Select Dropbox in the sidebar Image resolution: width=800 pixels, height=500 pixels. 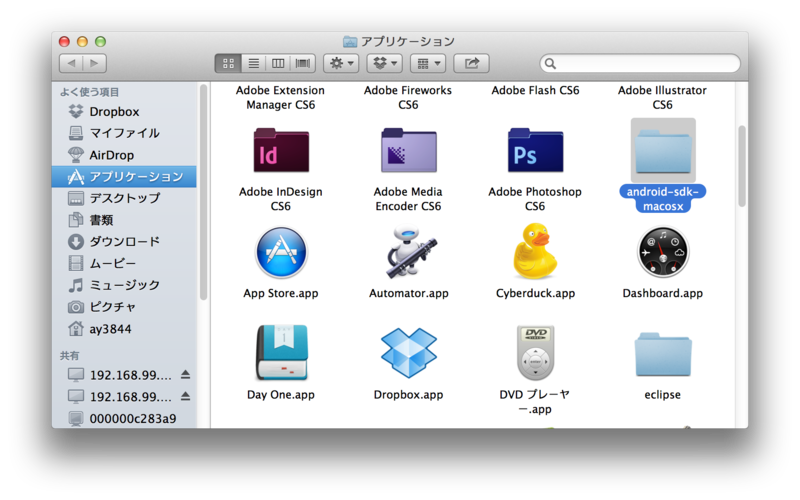[x=124, y=111]
